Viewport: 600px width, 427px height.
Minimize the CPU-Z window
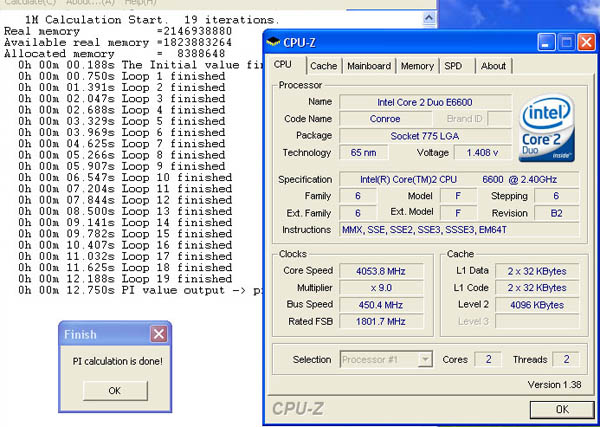coord(546,42)
